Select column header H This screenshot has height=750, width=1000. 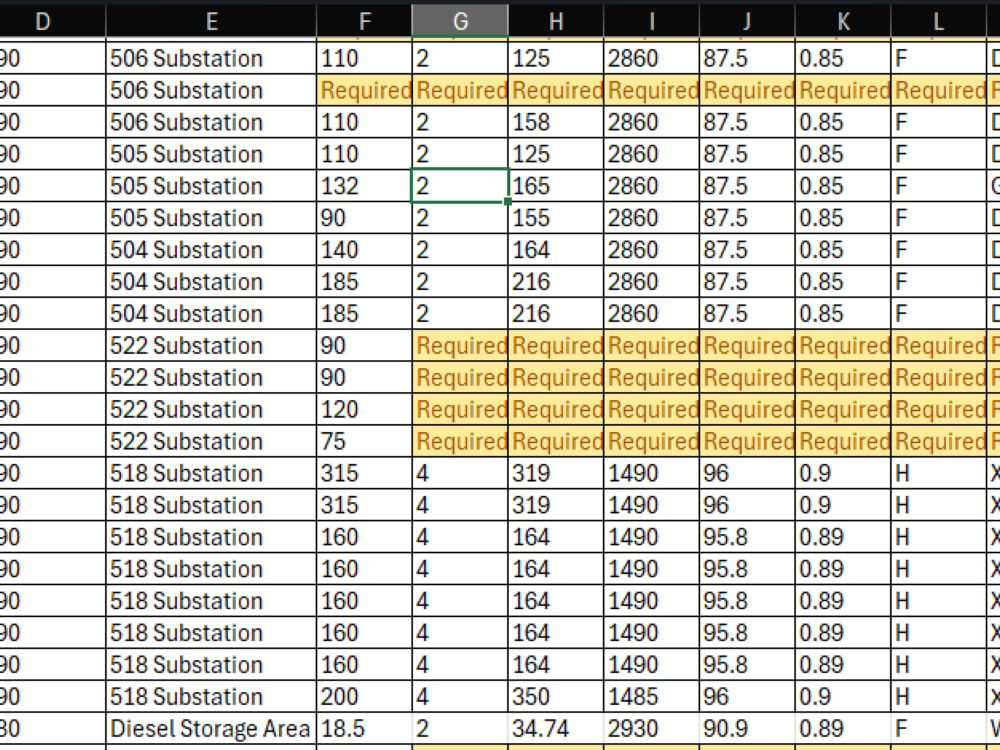pos(556,22)
